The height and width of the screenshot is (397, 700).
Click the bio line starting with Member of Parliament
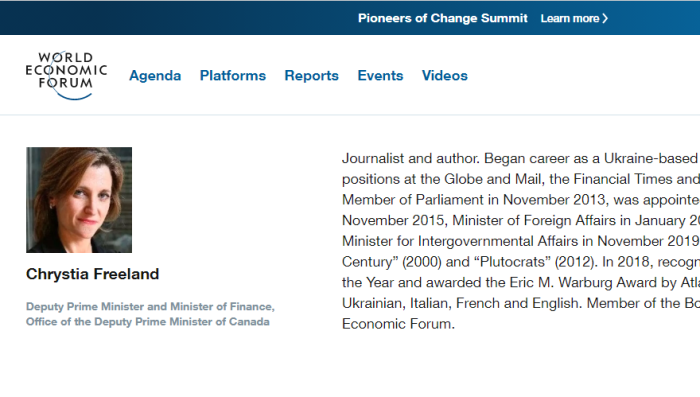click(x=521, y=200)
